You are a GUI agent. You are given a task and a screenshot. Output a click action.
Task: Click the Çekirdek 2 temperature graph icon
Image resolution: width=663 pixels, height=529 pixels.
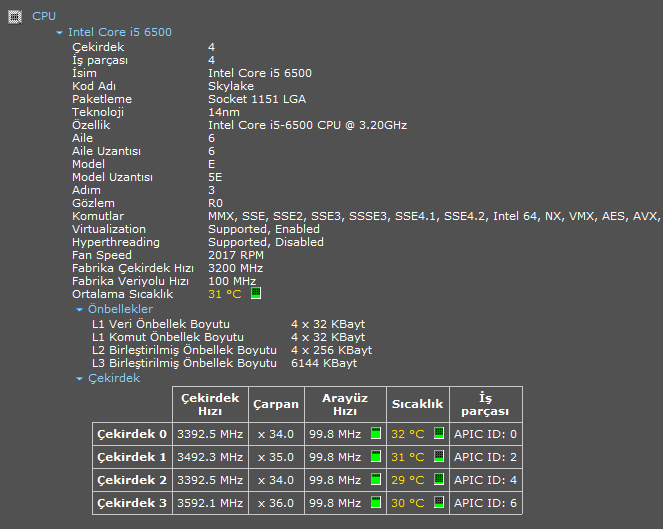pyautogui.click(x=439, y=480)
